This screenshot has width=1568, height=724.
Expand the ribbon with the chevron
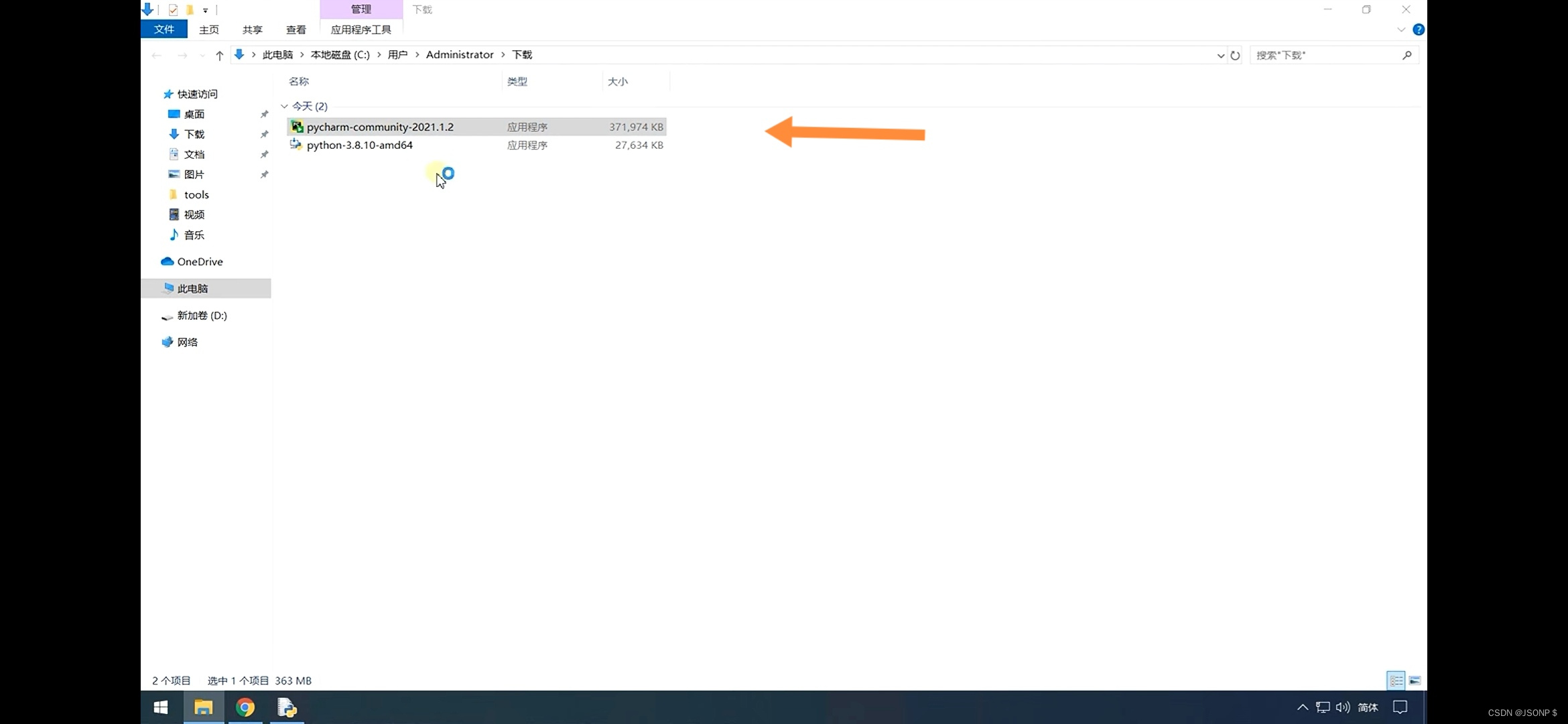point(1401,29)
